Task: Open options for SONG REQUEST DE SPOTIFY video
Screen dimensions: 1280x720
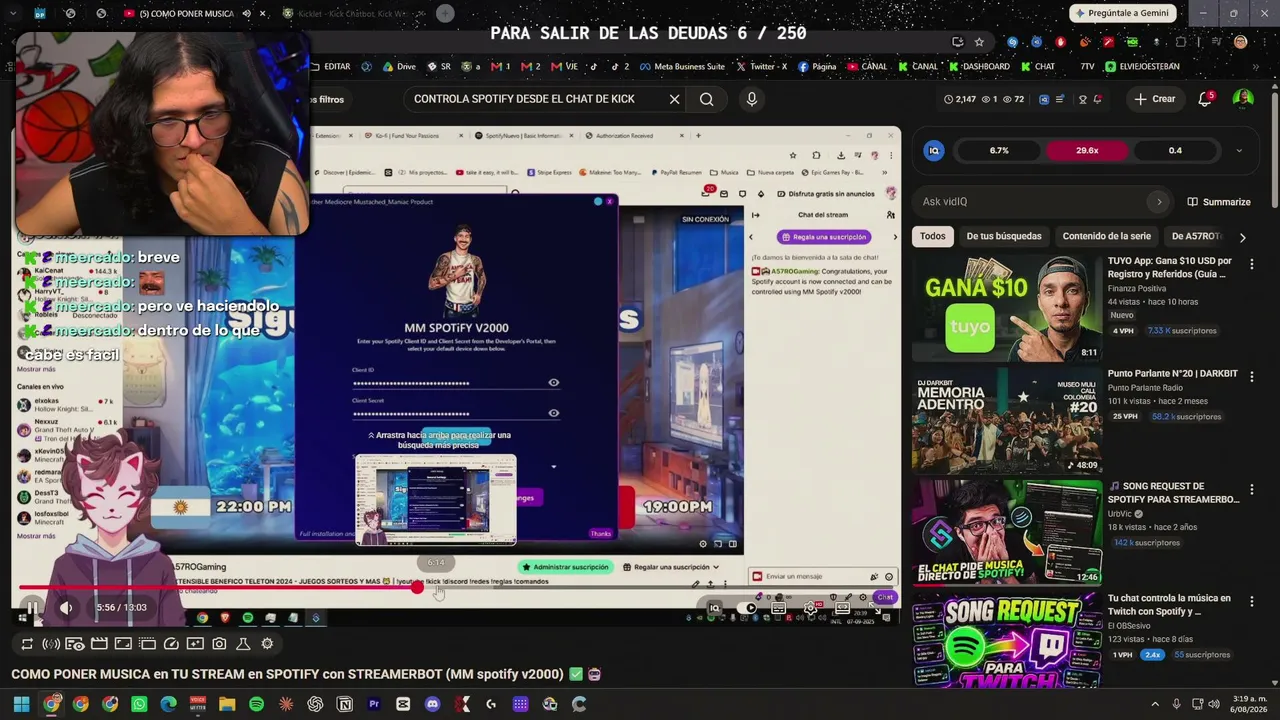Action: (x=1251, y=490)
